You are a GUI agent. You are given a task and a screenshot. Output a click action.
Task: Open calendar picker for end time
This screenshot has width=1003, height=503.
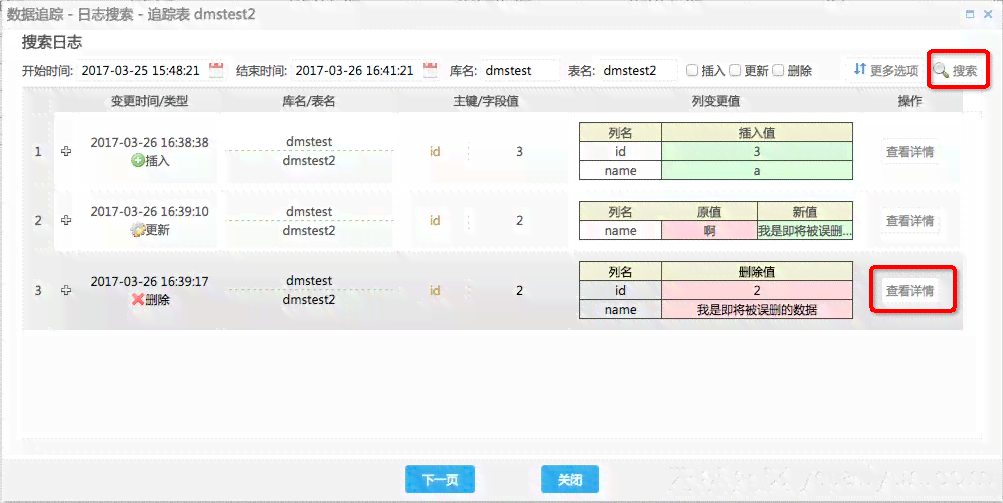point(430,70)
